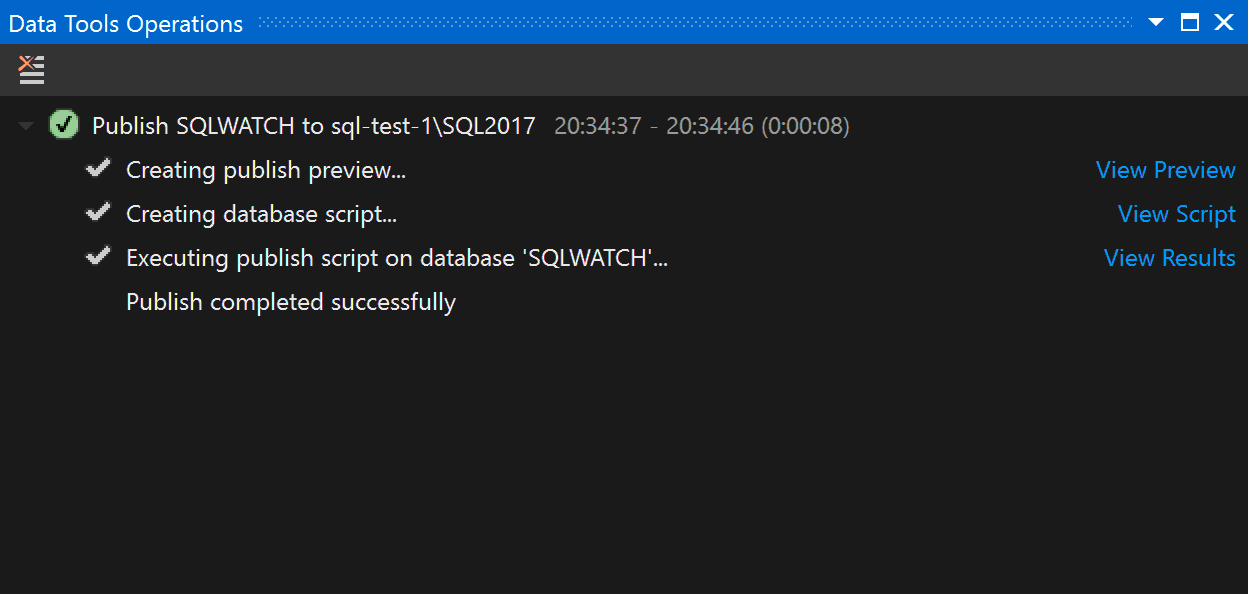The width and height of the screenshot is (1248, 594).
Task: Click the green success check icon
Action: tap(64, 125)
